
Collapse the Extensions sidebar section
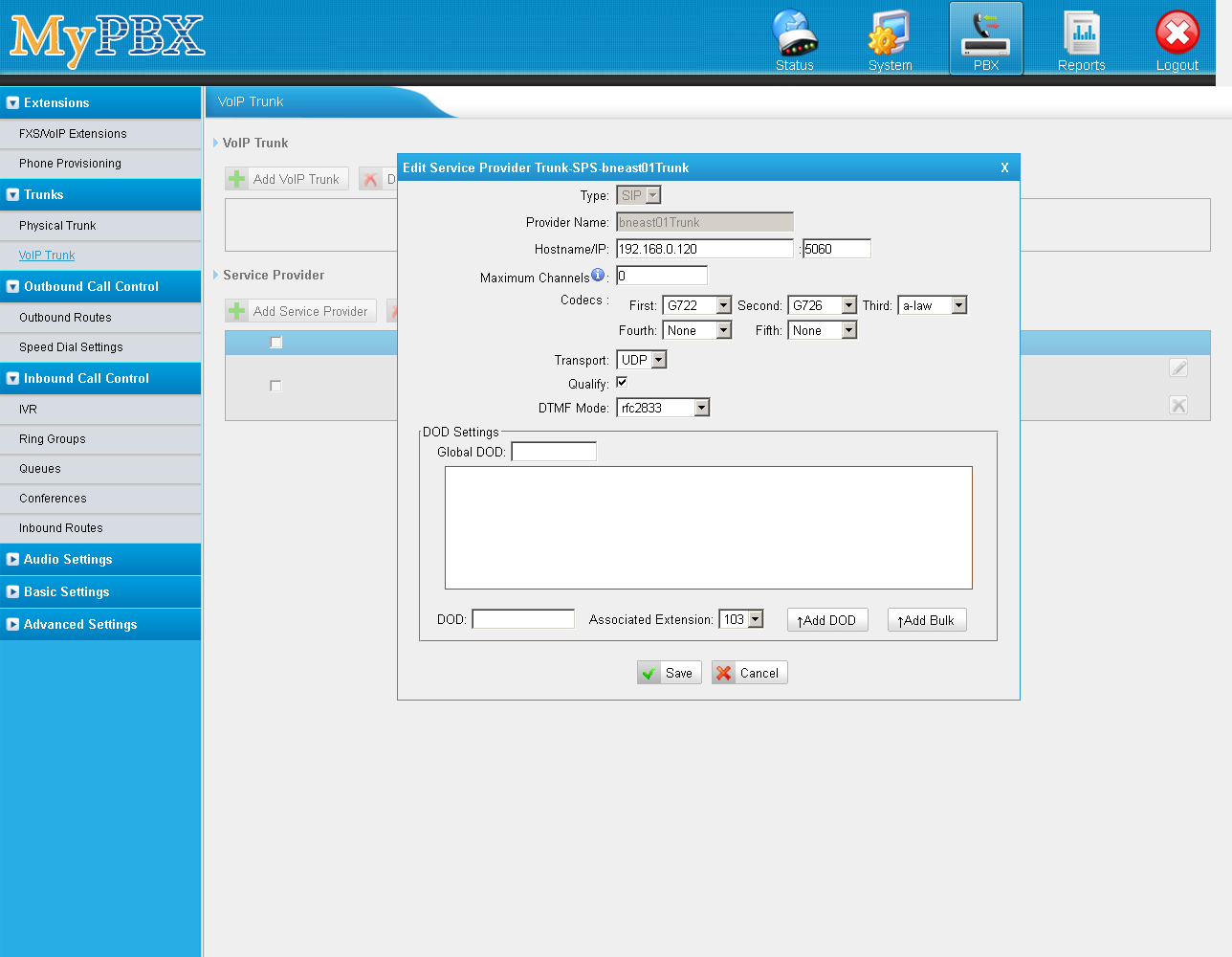pos(100,102)
